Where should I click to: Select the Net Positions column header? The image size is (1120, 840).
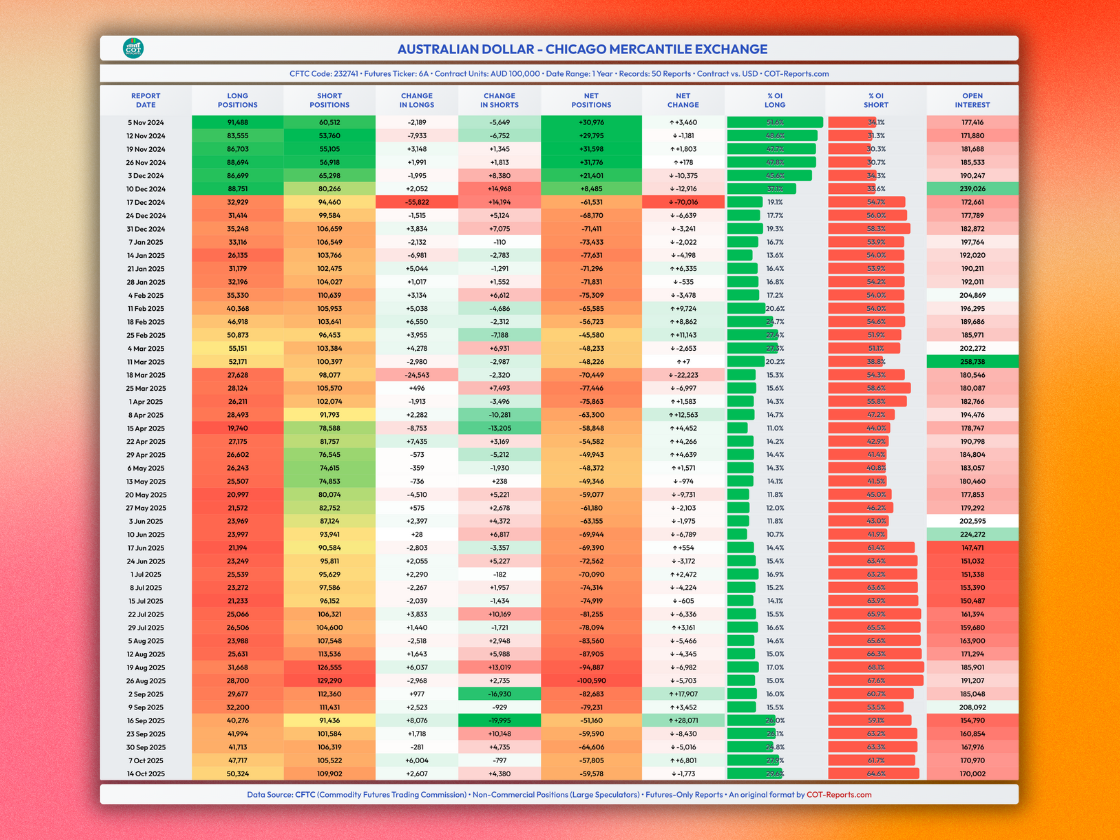[591, 100]
